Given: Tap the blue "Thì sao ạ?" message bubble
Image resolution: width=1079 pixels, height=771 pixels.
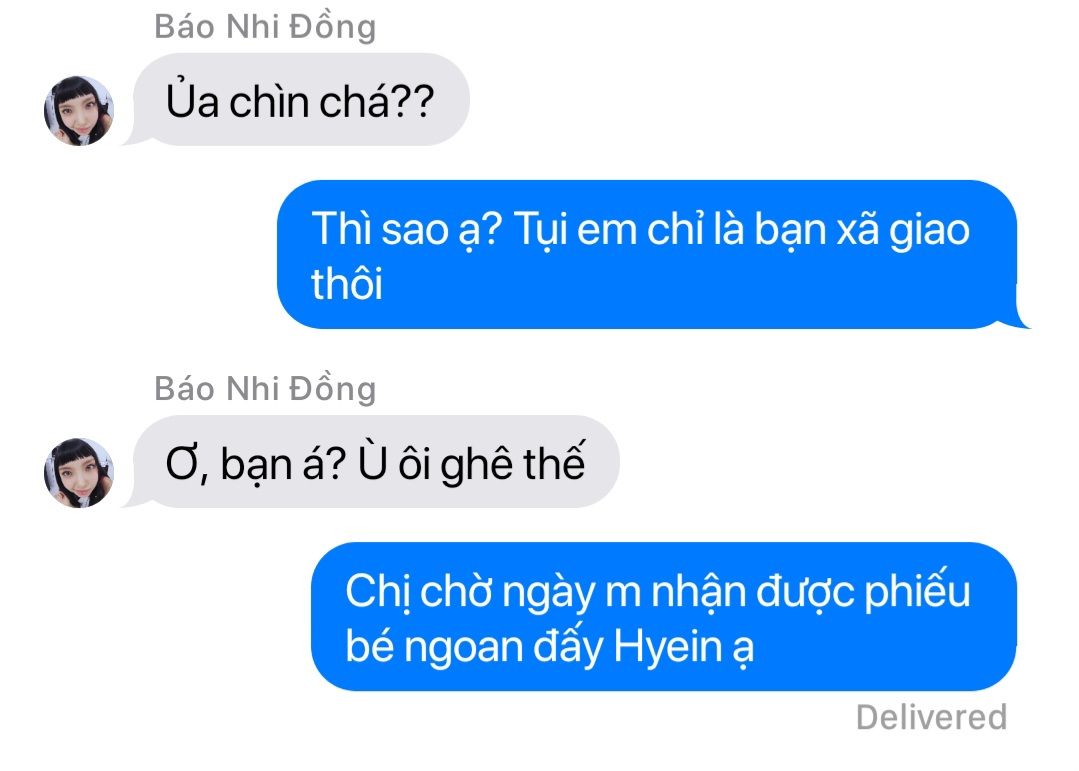Looking at the screenshot, I should click(652, 255).
